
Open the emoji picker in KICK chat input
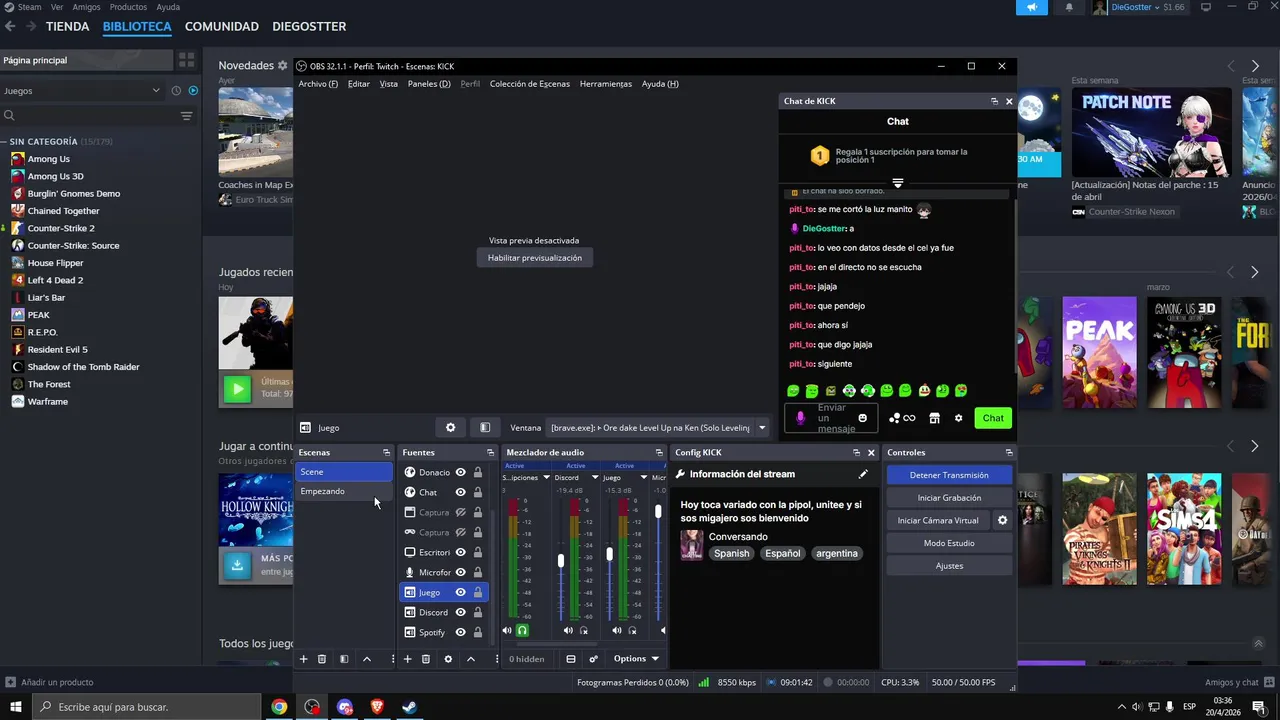tap(863, 418)
